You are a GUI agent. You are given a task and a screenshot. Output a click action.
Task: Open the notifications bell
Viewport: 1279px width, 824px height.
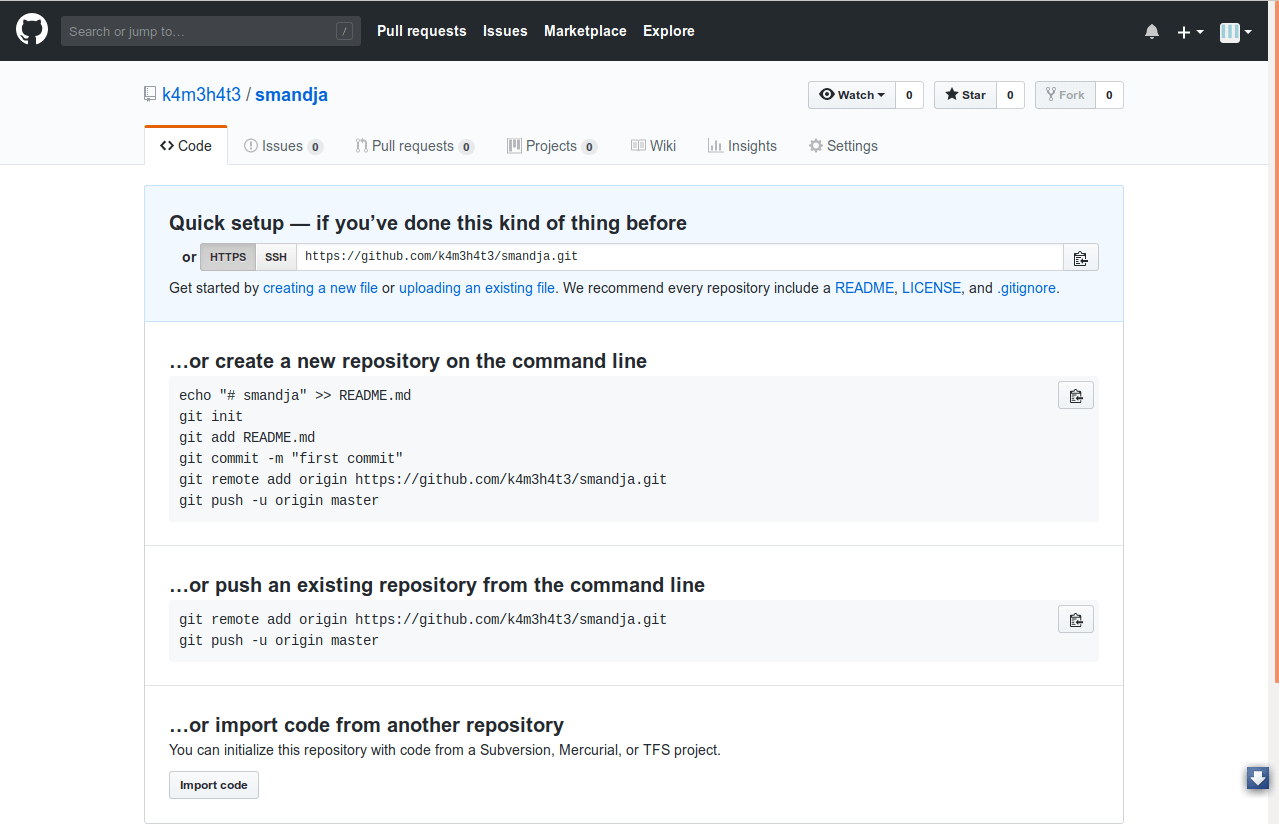[1151, 31]
